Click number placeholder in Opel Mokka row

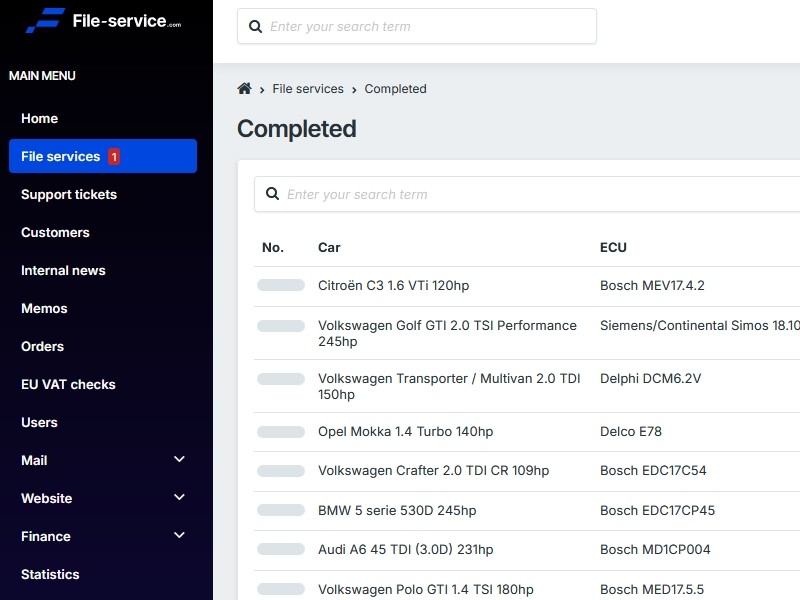pos(281,432)
